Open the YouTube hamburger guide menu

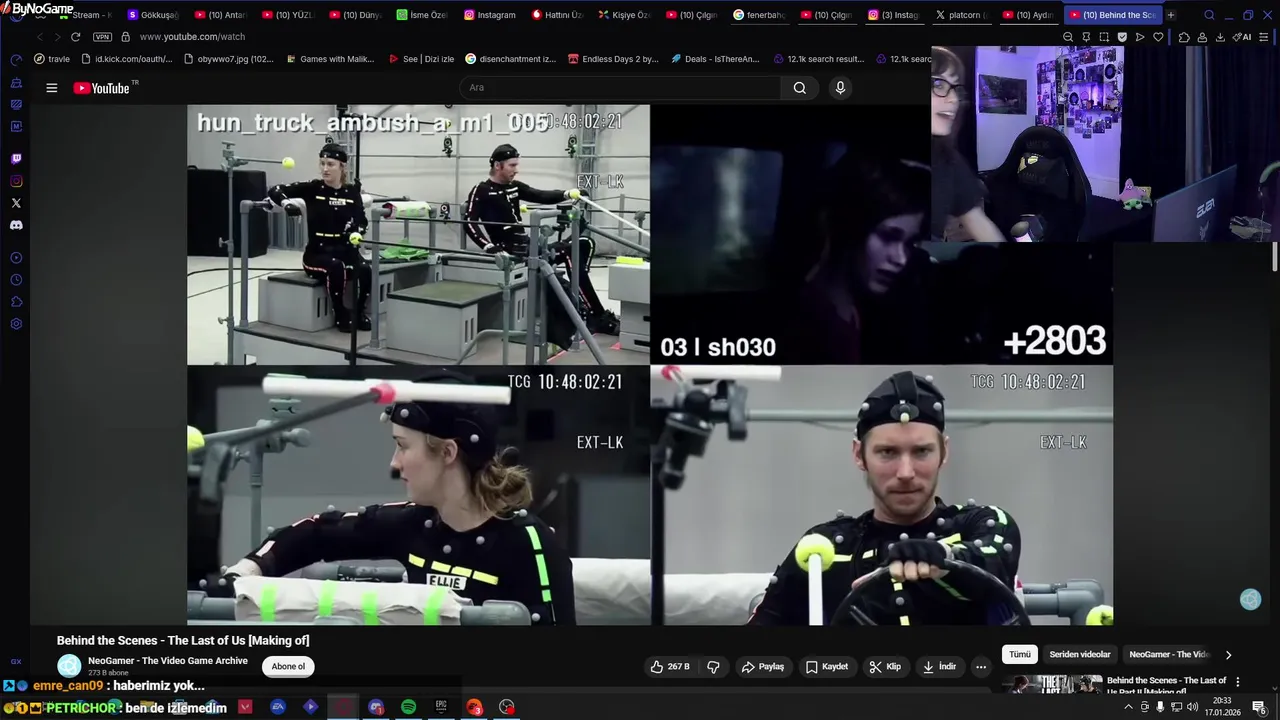click(52, 88)
